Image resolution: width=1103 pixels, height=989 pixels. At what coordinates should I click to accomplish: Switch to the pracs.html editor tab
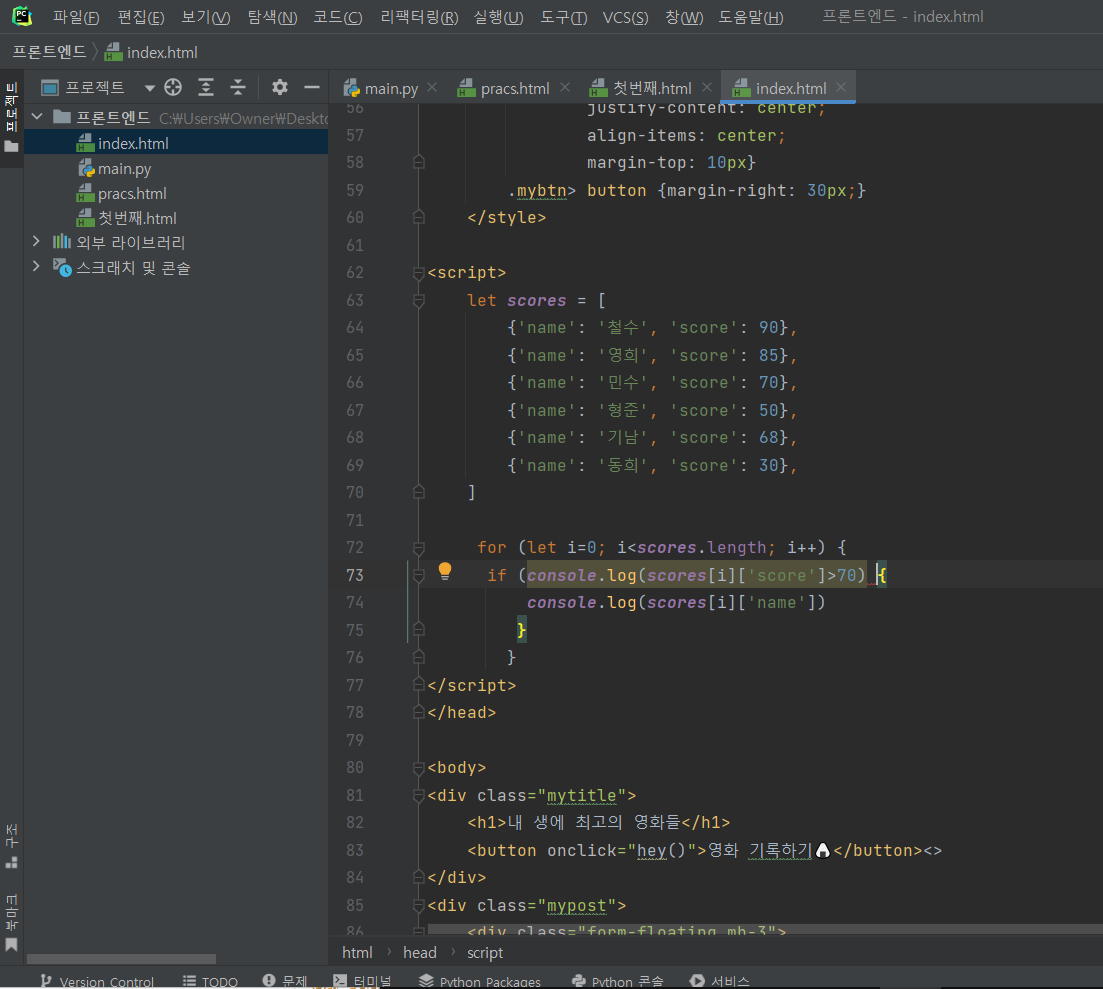505,89
